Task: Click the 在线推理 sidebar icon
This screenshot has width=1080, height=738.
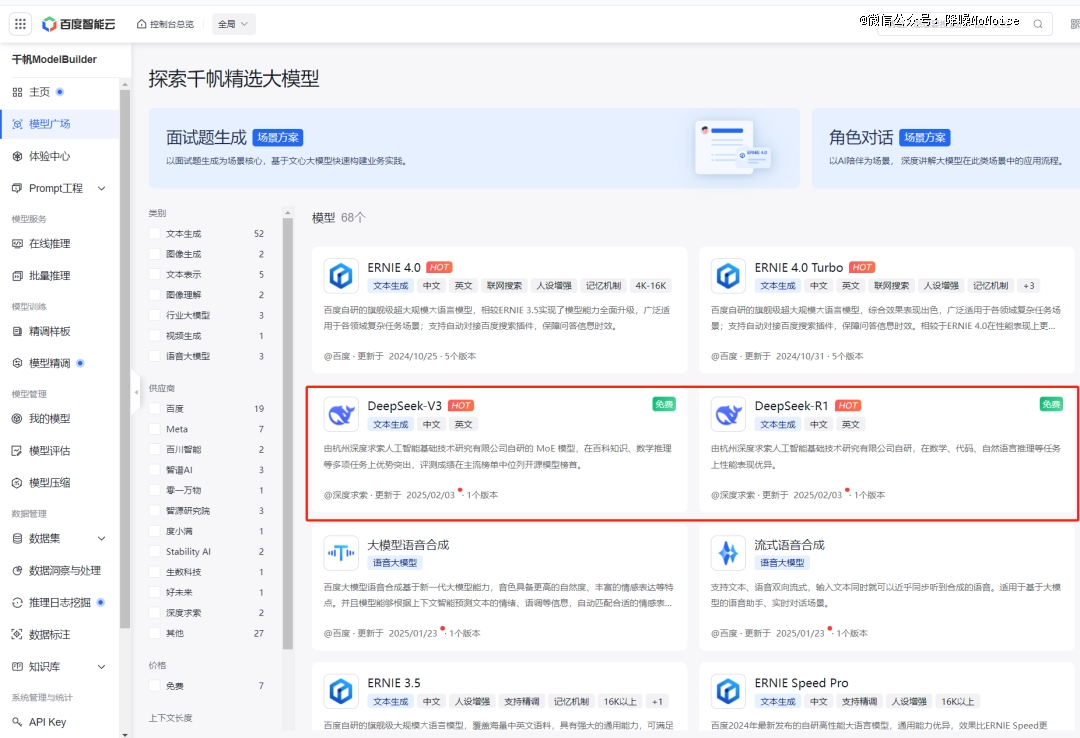Action: (17, 243)
